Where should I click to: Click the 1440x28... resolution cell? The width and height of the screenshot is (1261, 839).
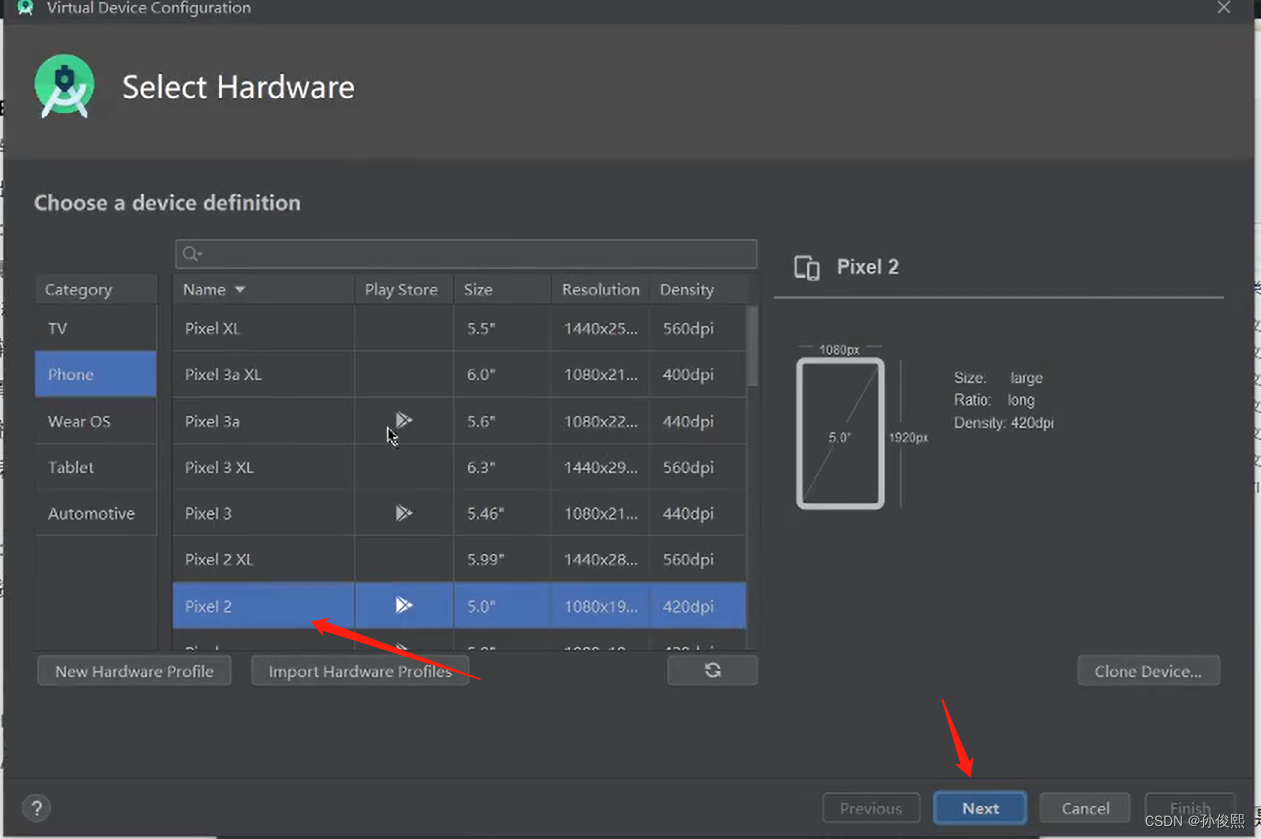click(x=600, y=559)
